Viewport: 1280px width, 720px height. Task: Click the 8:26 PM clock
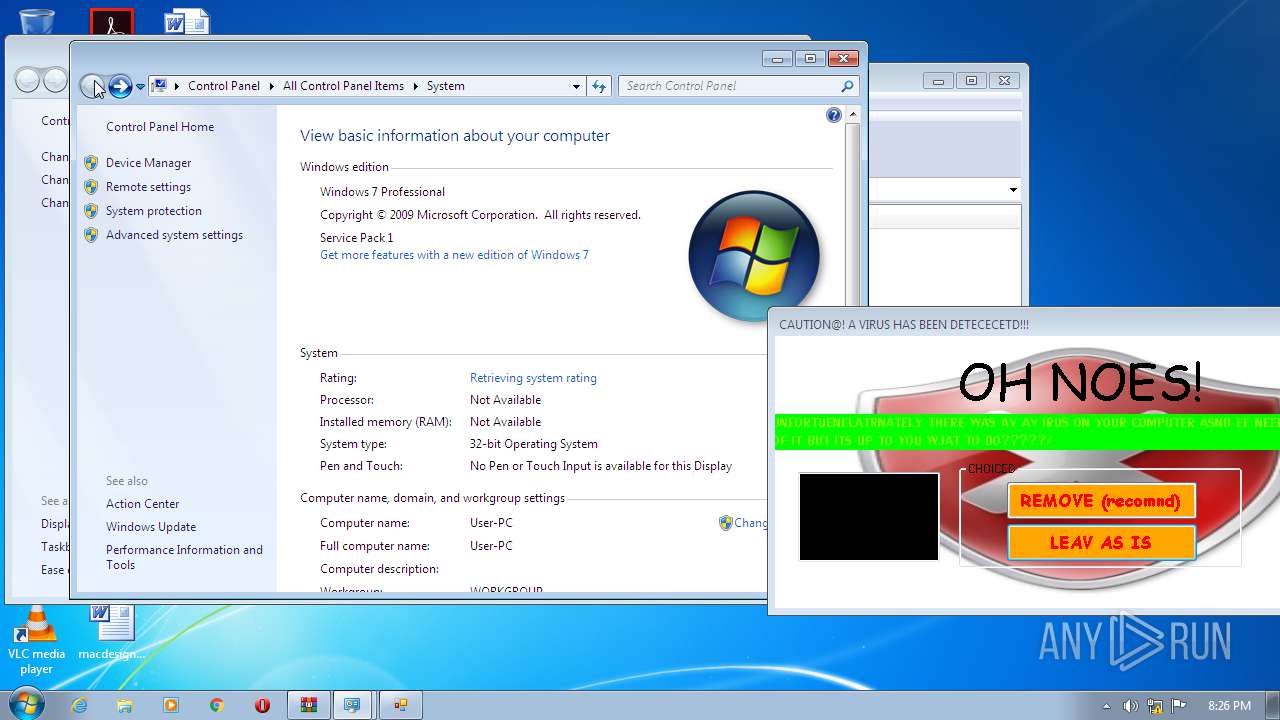pyautogui.click(x=1229, y=706)
